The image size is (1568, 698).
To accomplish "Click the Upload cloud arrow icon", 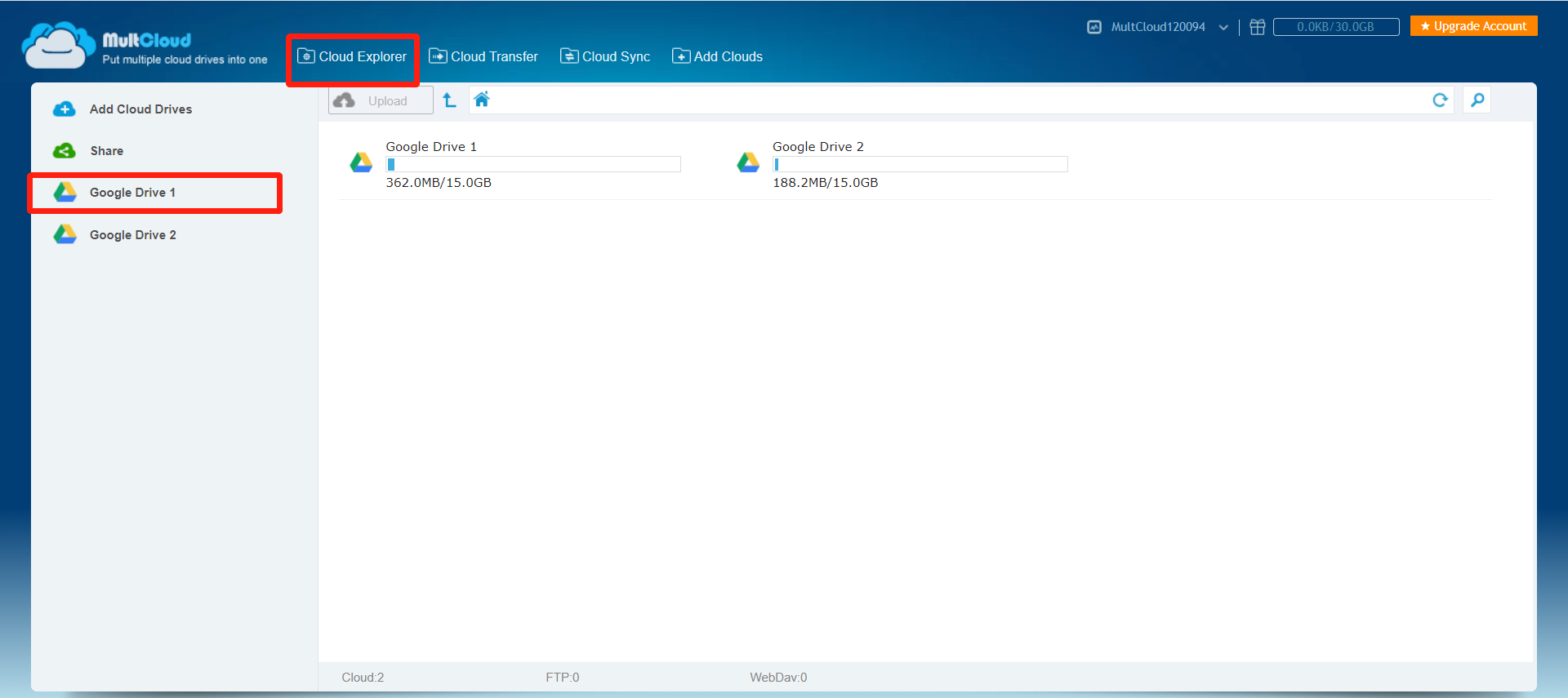I will coord(345,100).
